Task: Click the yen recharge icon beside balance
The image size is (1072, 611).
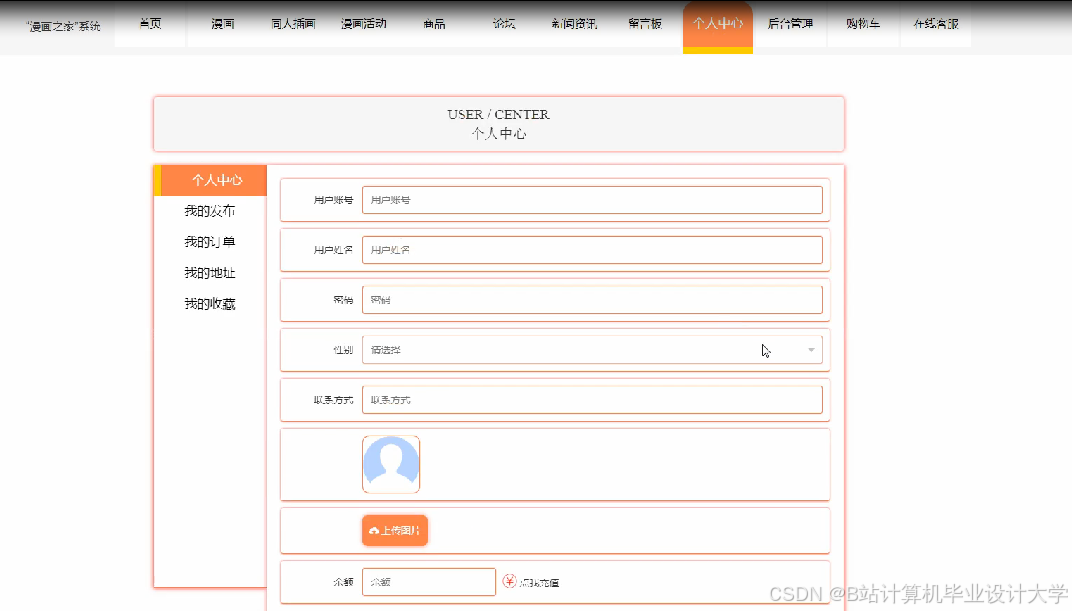Action: pos(509,581)
